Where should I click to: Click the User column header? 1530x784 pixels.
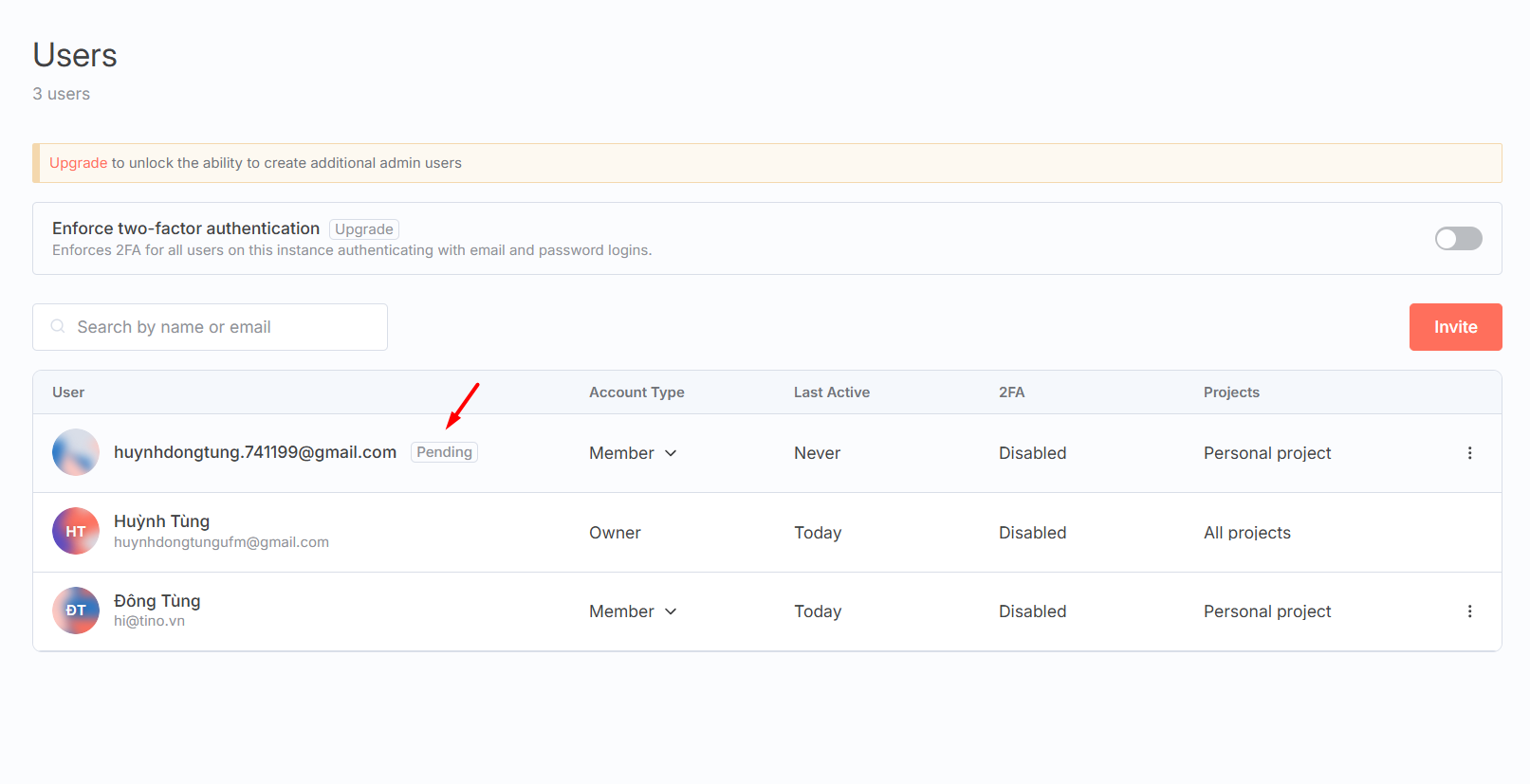pyautogui.click(x=68, y=392)
